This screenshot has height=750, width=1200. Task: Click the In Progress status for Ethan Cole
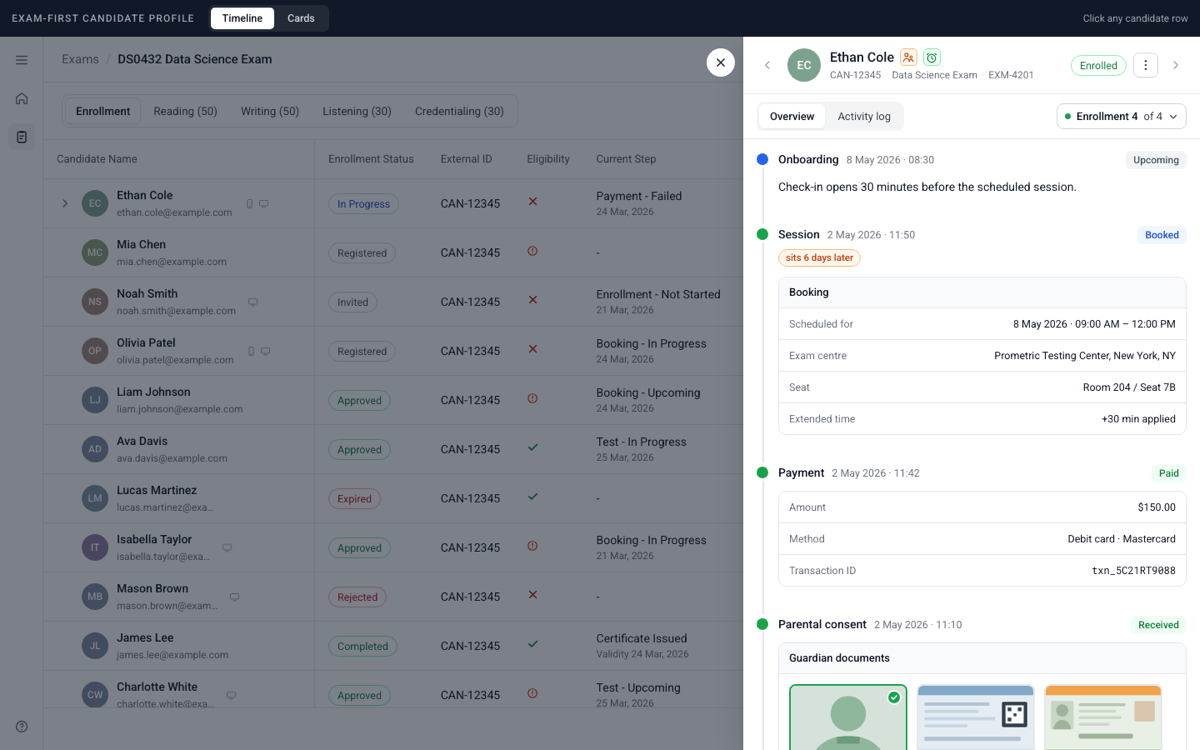(363, 204)
